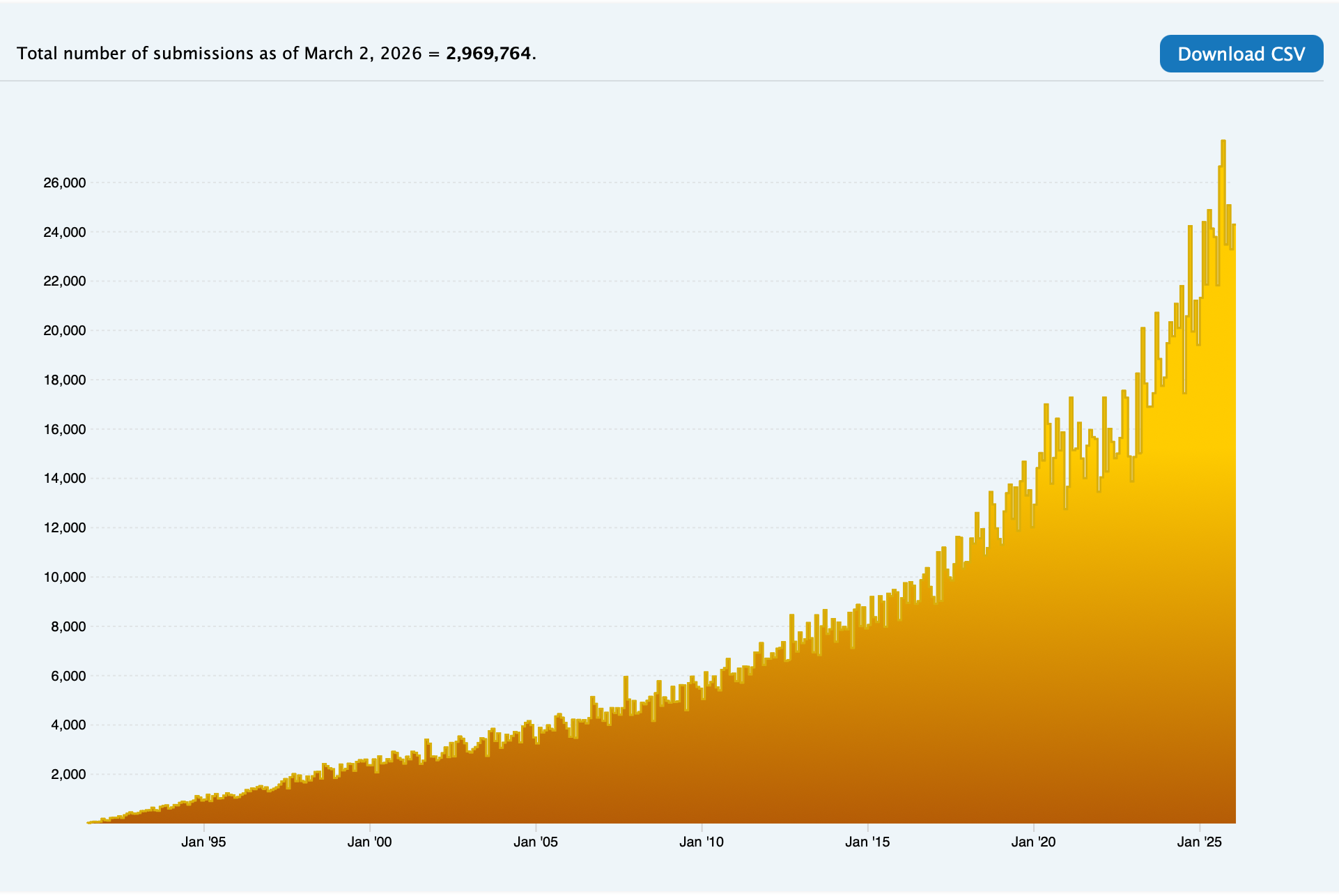
Task: Select the Jan '25 axis label
Action: point(1198,842)
